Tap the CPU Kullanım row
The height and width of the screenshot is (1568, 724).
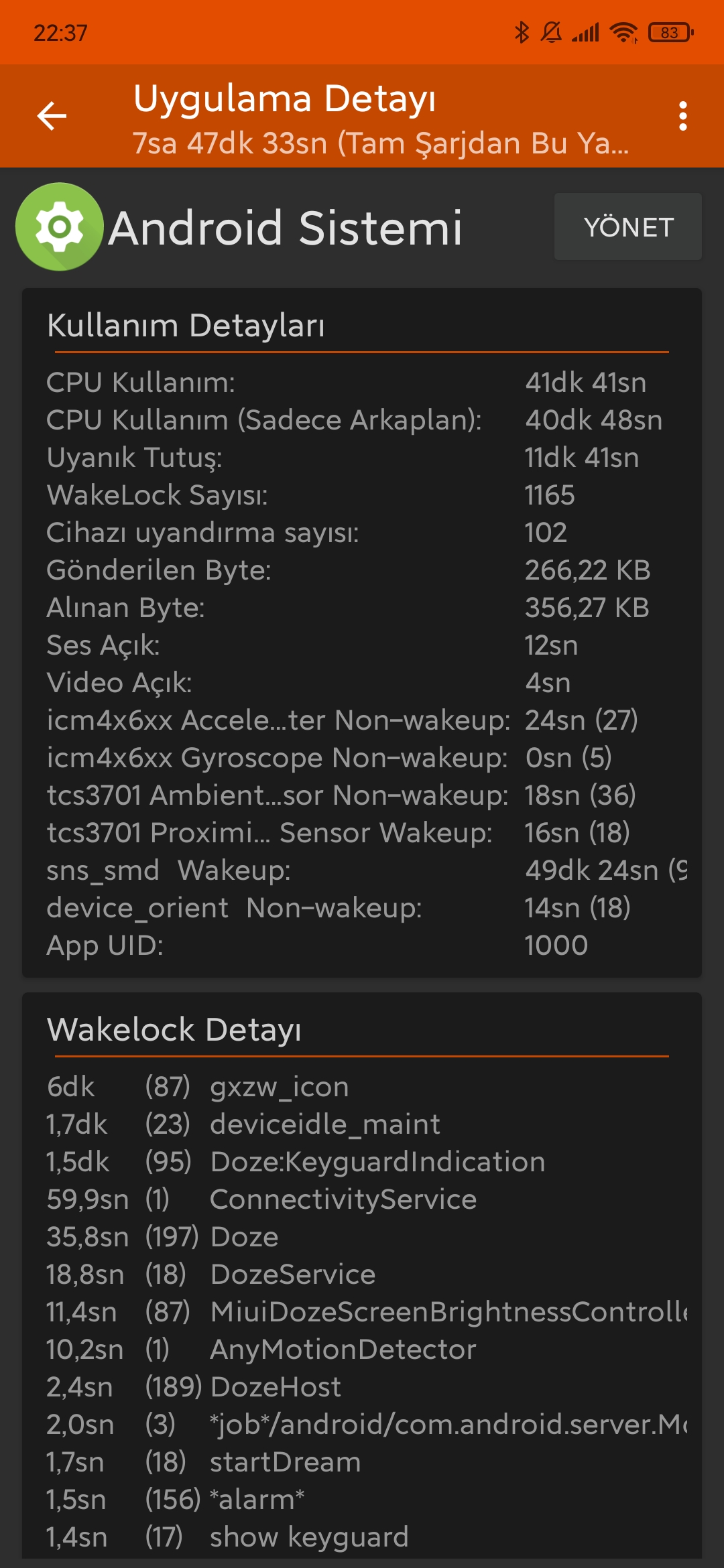(362, 383)
